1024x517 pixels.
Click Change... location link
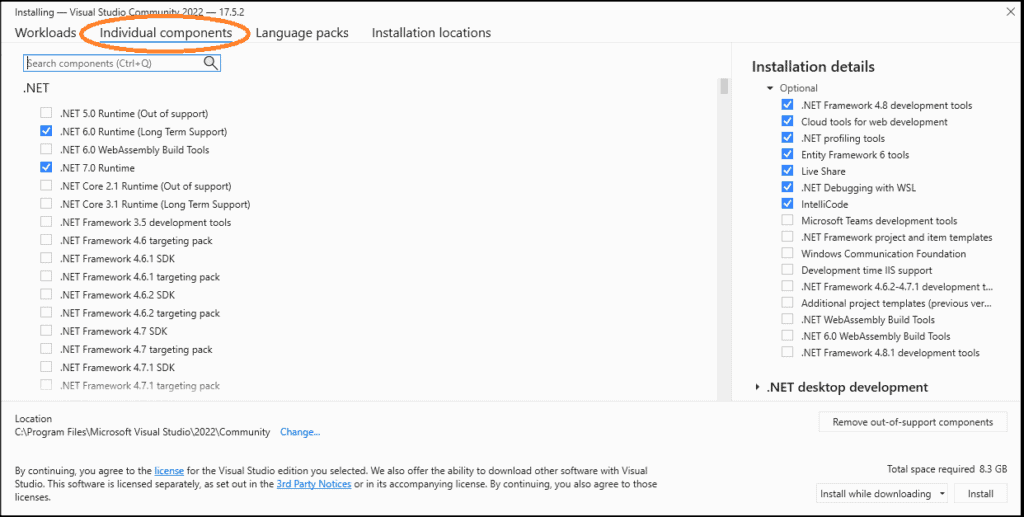(300, 432)
